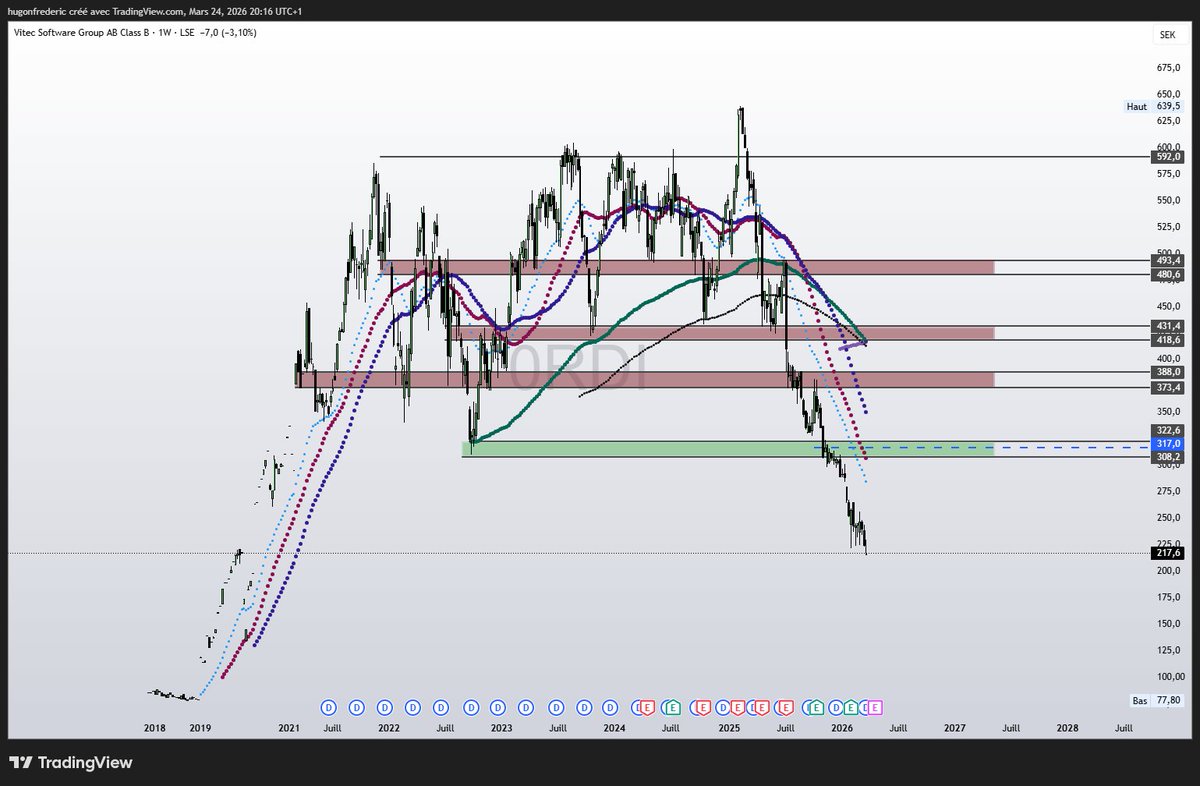Click the dividend marker directly above the 2022 label
The height and width of the screenshot is (786, 1200).
click(x=385, y=707)
